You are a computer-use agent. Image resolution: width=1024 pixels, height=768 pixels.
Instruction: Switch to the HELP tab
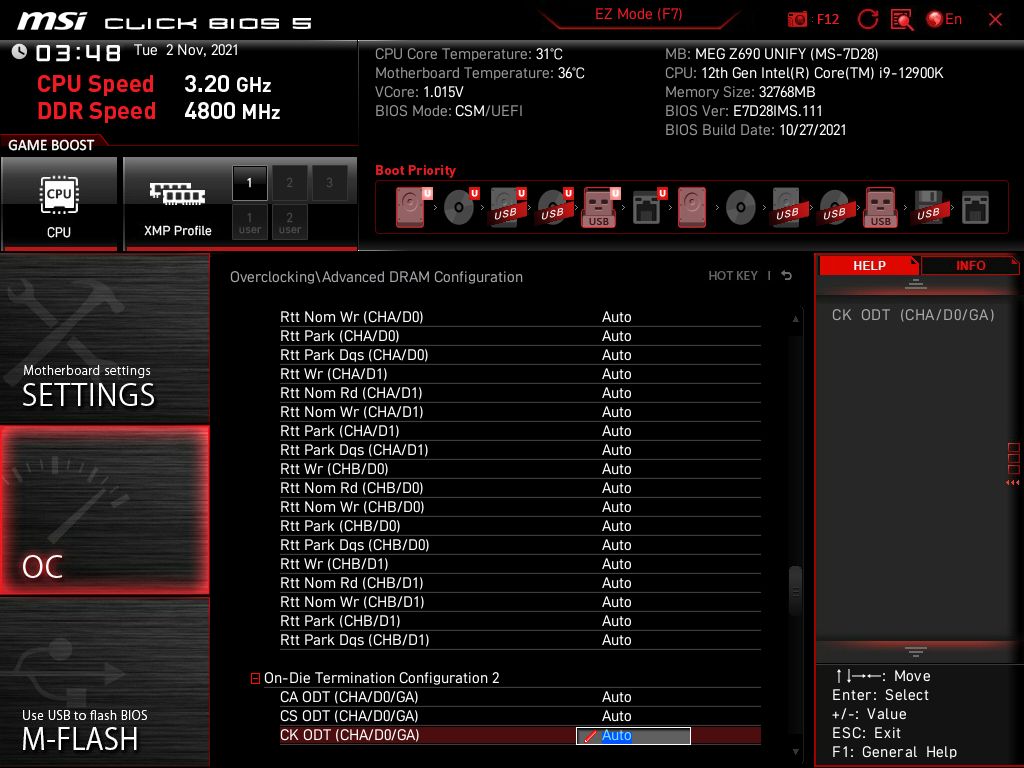click(869, 265)
